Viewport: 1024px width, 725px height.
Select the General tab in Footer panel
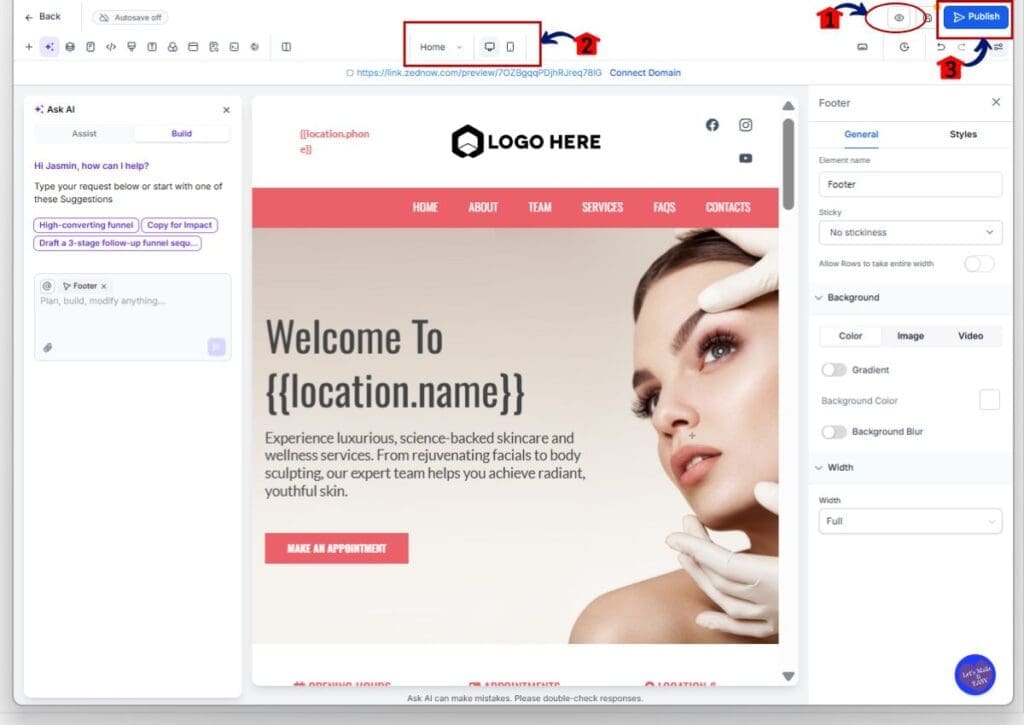click(861, 134)
